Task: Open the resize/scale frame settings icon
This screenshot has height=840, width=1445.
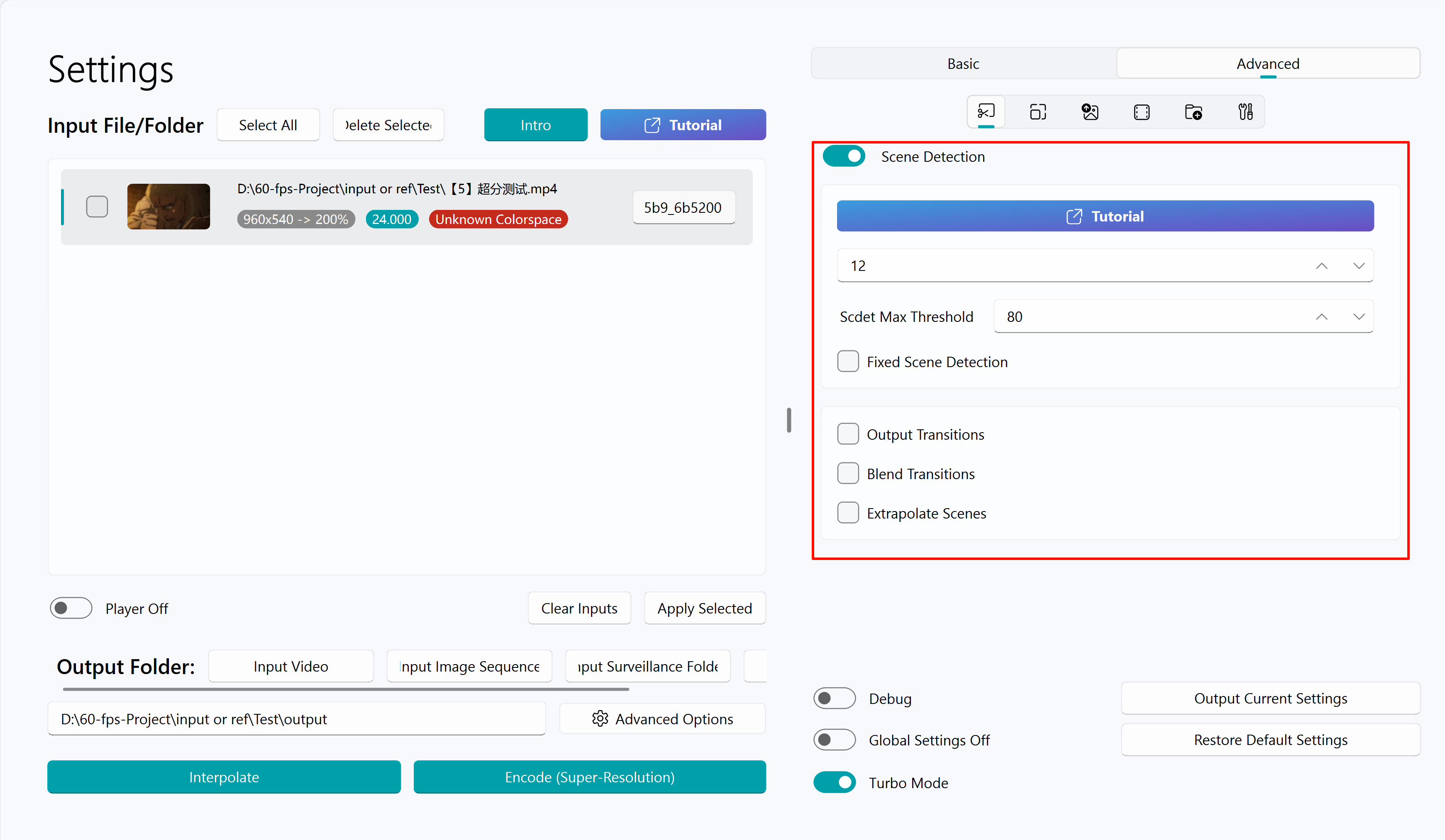Action: (x=1038, y=112)
